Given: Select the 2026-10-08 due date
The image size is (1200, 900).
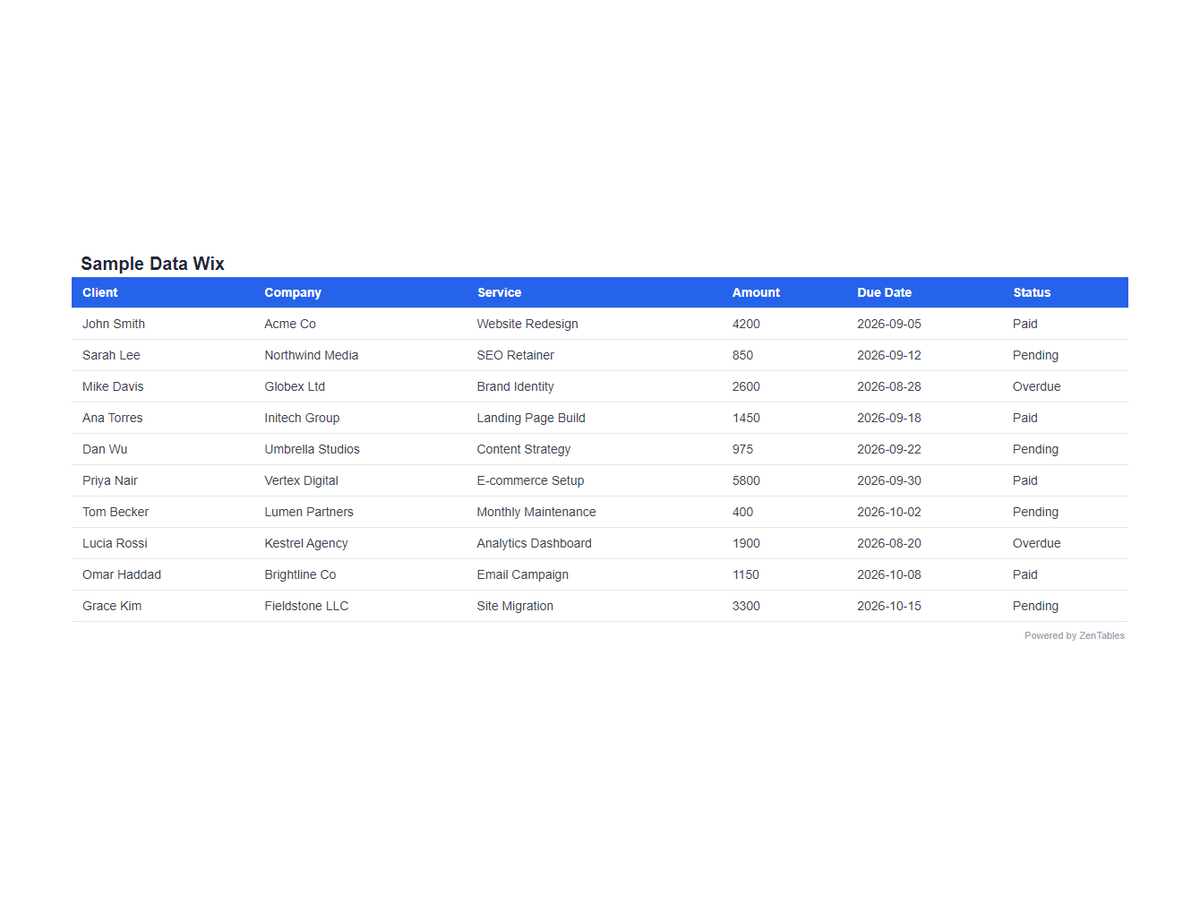Looking at the screenshot, I should [x=889, y=575].
